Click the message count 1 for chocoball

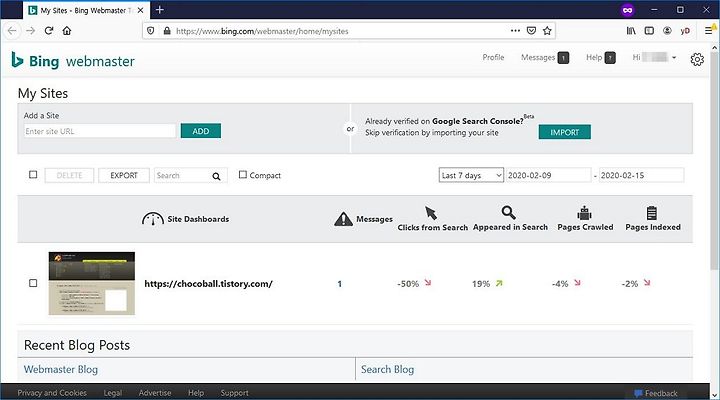click(339, 284)
